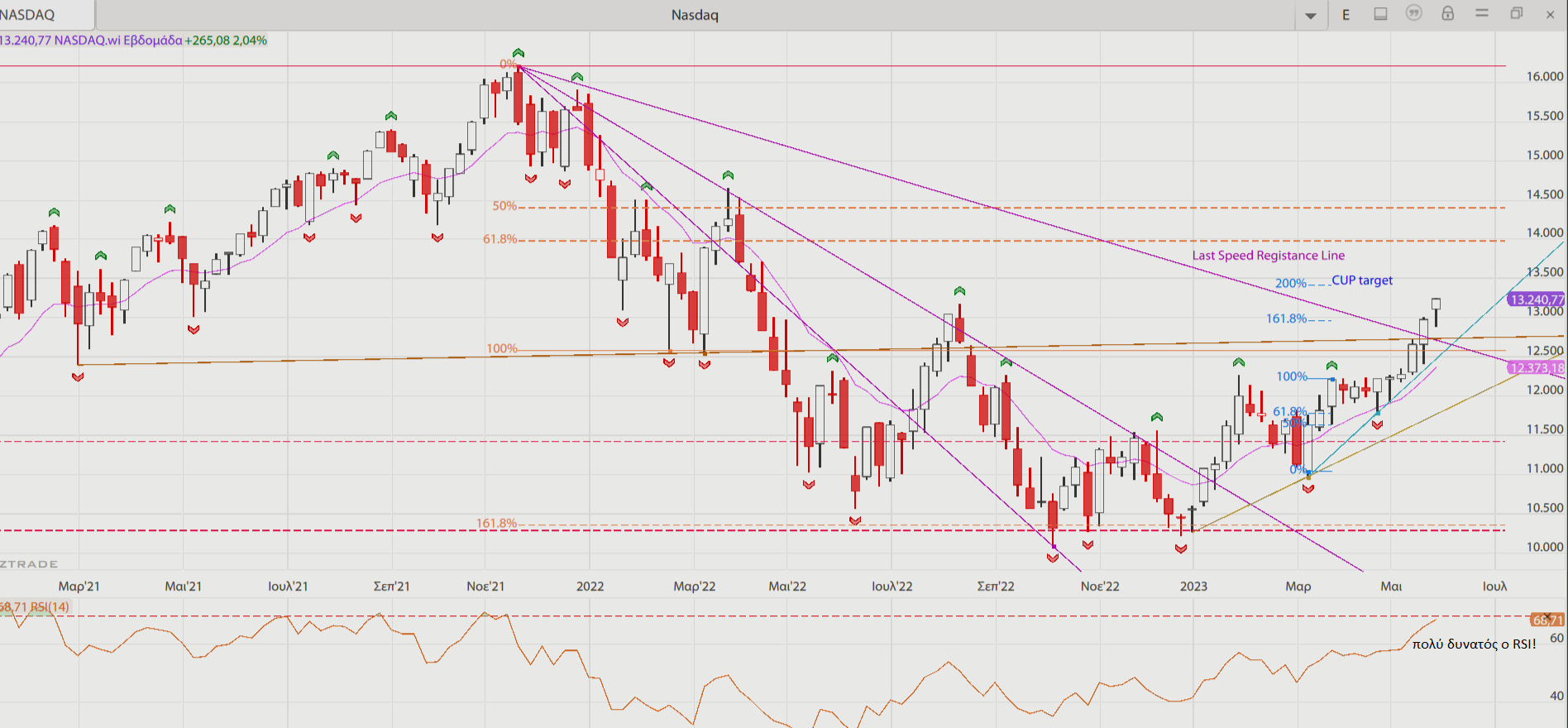Viewport: 1568px width, 728px height.
Task: Click the small x above the RSI value tag
Action: [x=1547, y=615]
